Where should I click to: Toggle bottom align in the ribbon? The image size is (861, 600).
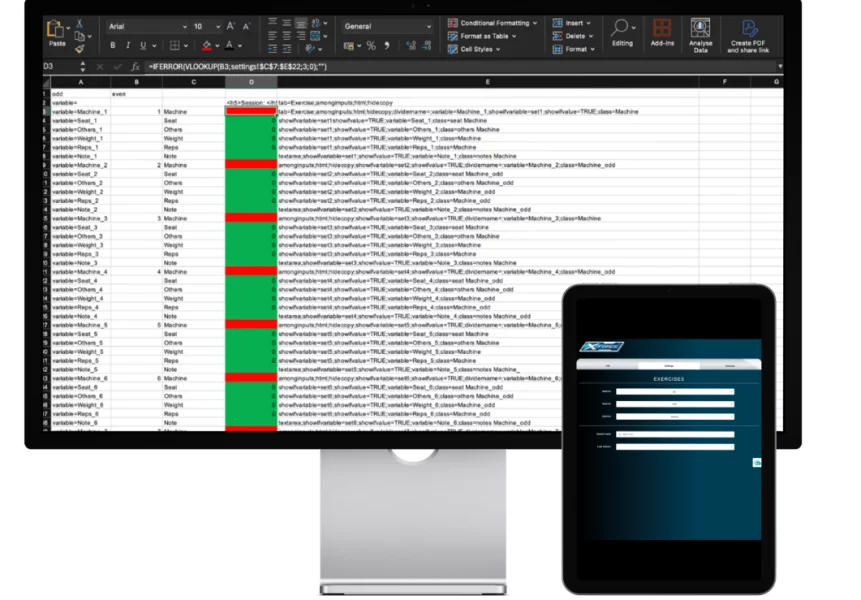tap(301, 23)
